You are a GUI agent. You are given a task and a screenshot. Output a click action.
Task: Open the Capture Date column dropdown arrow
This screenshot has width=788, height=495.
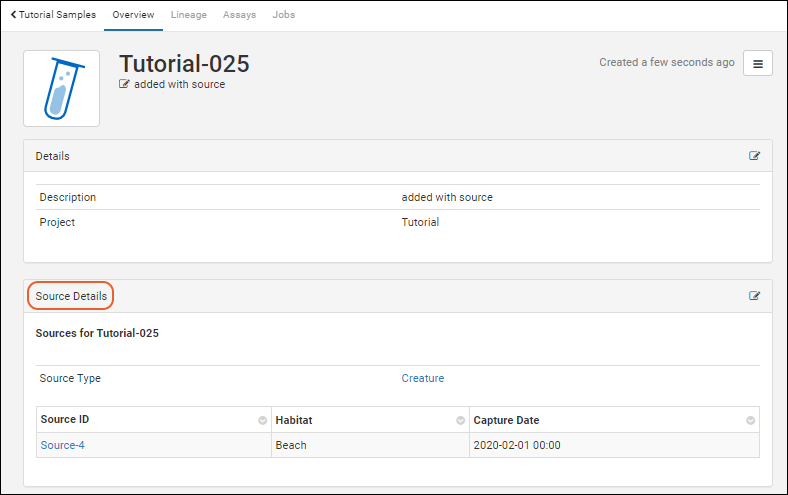pyautogui.click(x=750, y=420)
